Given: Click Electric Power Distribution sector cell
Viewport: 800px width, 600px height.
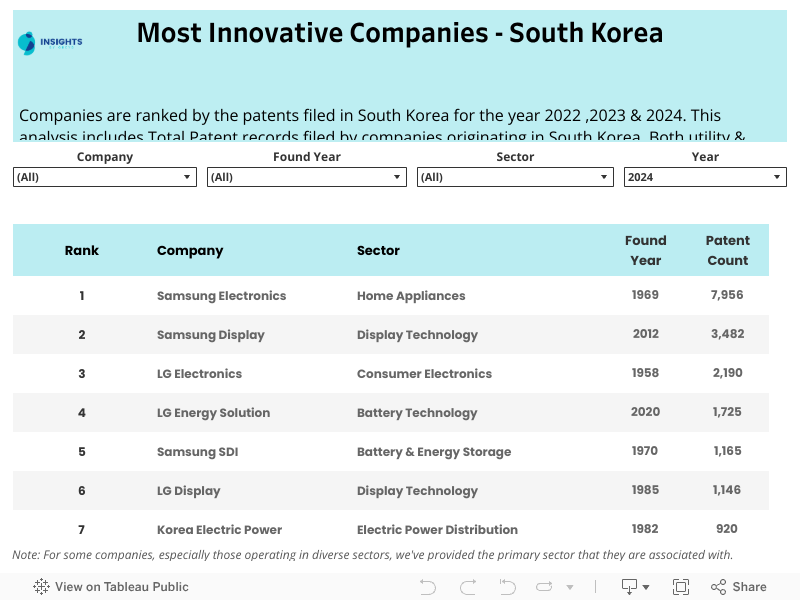Looking at the screenshot, I should [437, 530].
